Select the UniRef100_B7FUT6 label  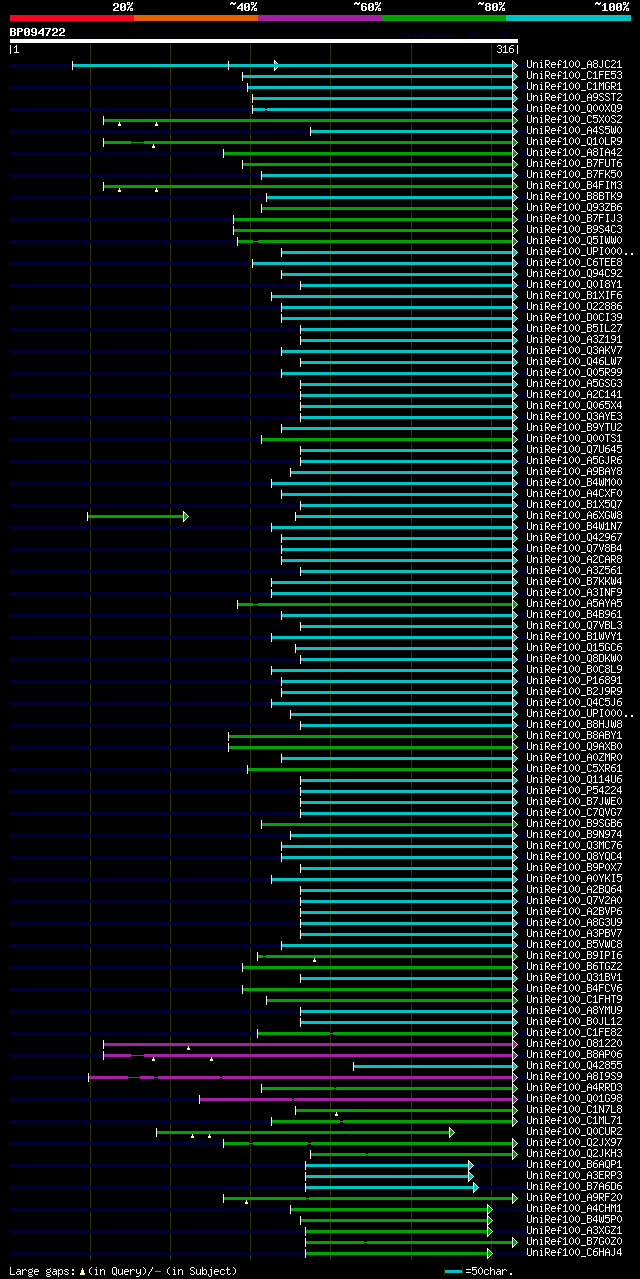click(x=574, y=164)
